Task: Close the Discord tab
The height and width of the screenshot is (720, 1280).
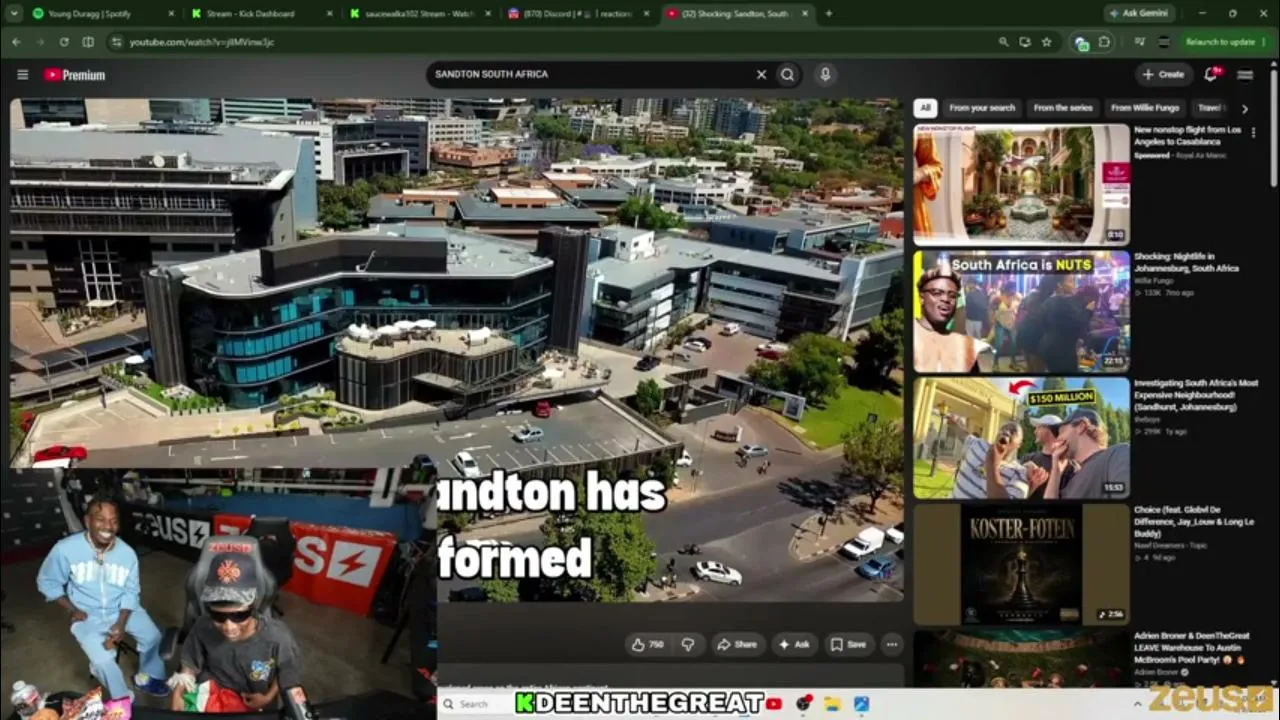Action: pyautogui.click(x=647, y=14)
